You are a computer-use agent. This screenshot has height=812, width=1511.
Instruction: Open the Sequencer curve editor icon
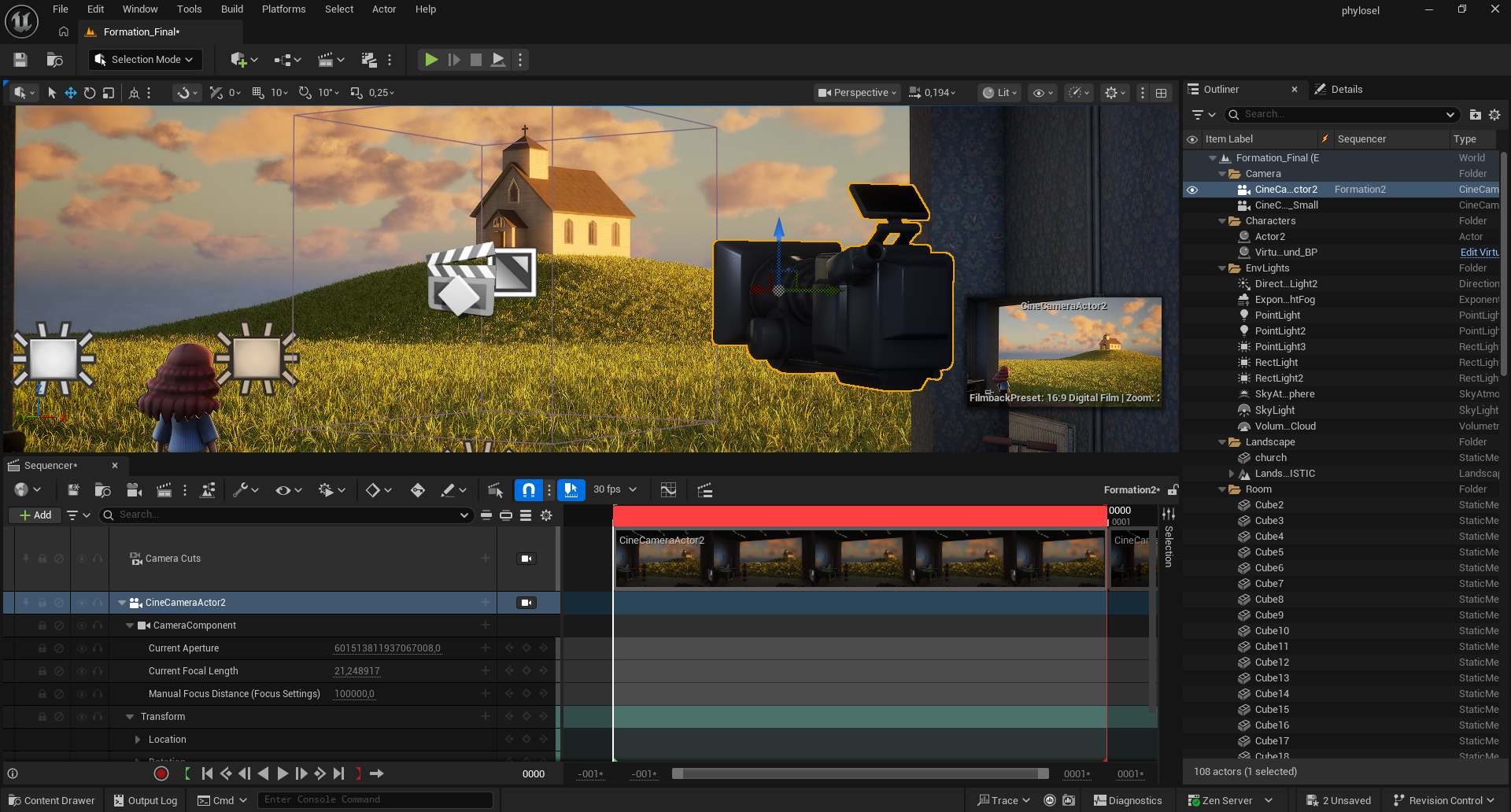pos(668,490)
